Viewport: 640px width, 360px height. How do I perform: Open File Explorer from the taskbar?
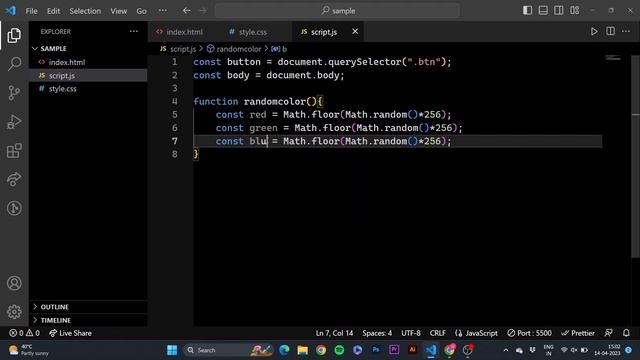[x=302, y=350]
